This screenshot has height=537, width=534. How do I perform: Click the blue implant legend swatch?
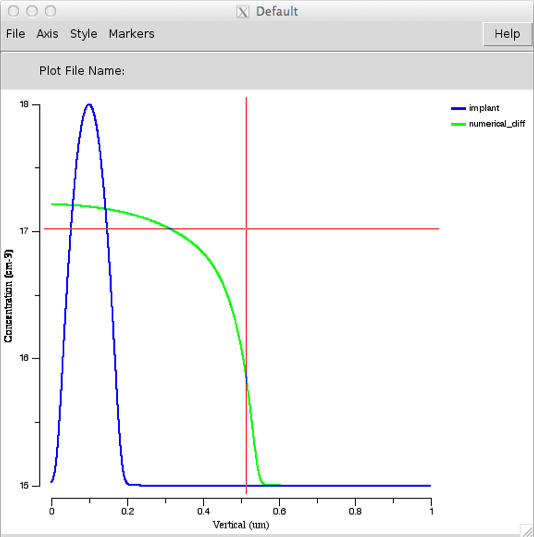pos(458,109)
